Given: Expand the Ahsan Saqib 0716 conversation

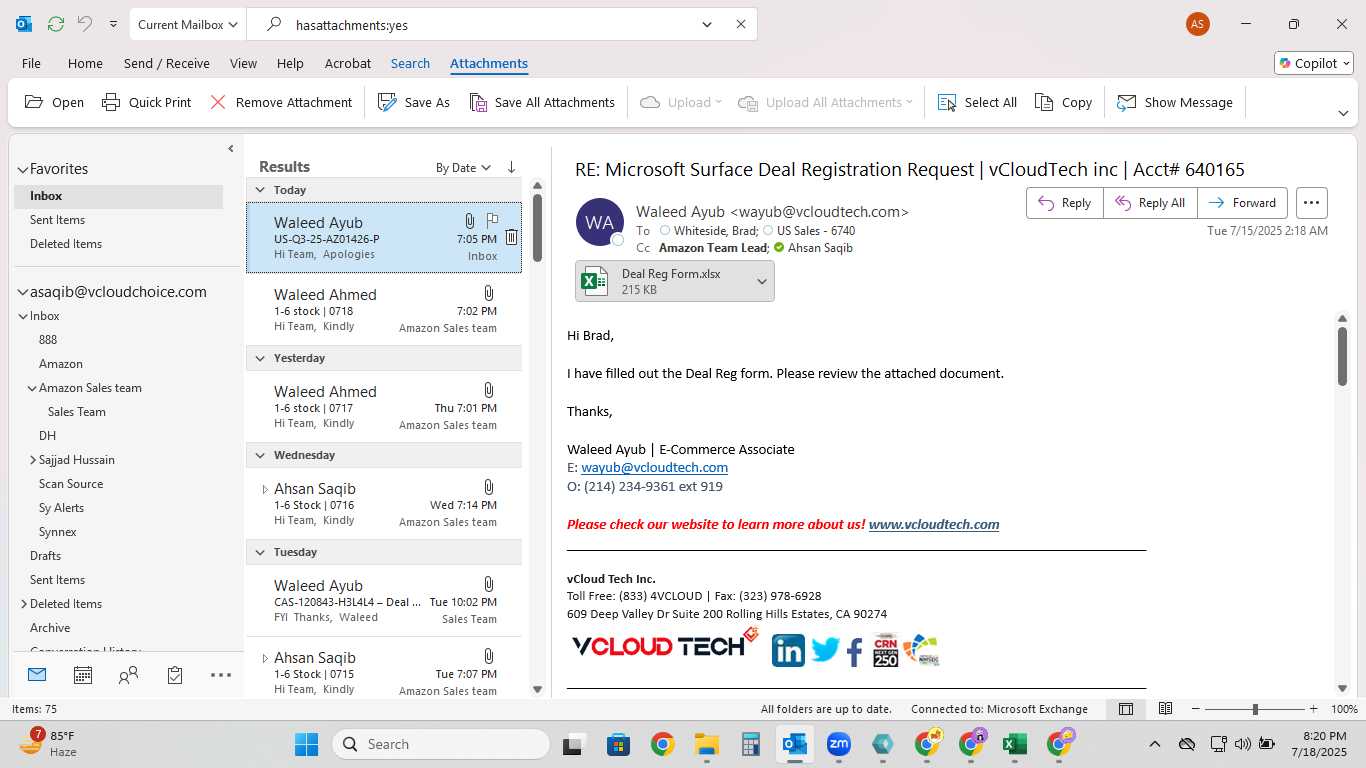Looking at the screenshot, I should 264,489.
